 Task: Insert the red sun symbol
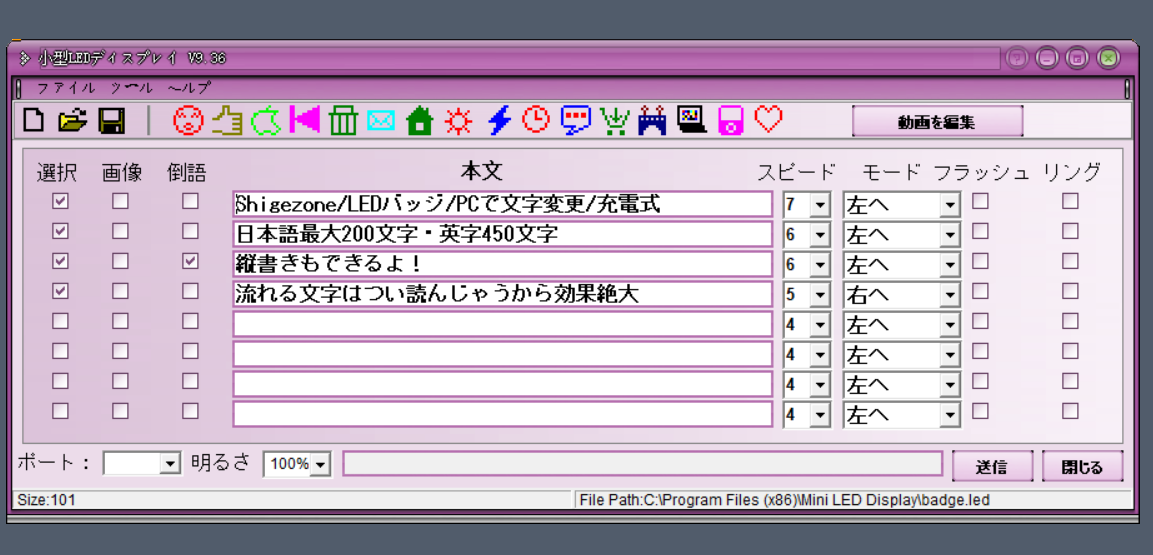(460, 120)
